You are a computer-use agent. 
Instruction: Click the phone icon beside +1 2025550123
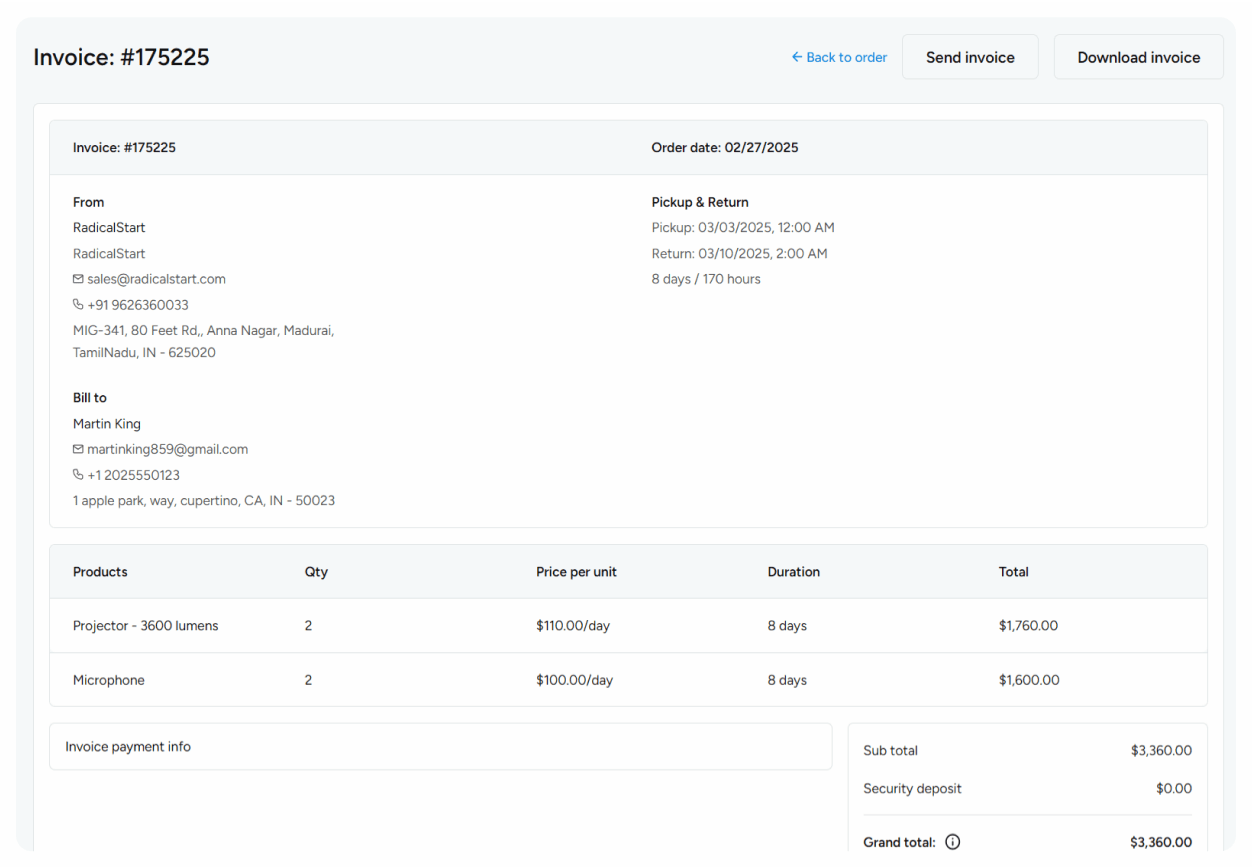[78, 475]
